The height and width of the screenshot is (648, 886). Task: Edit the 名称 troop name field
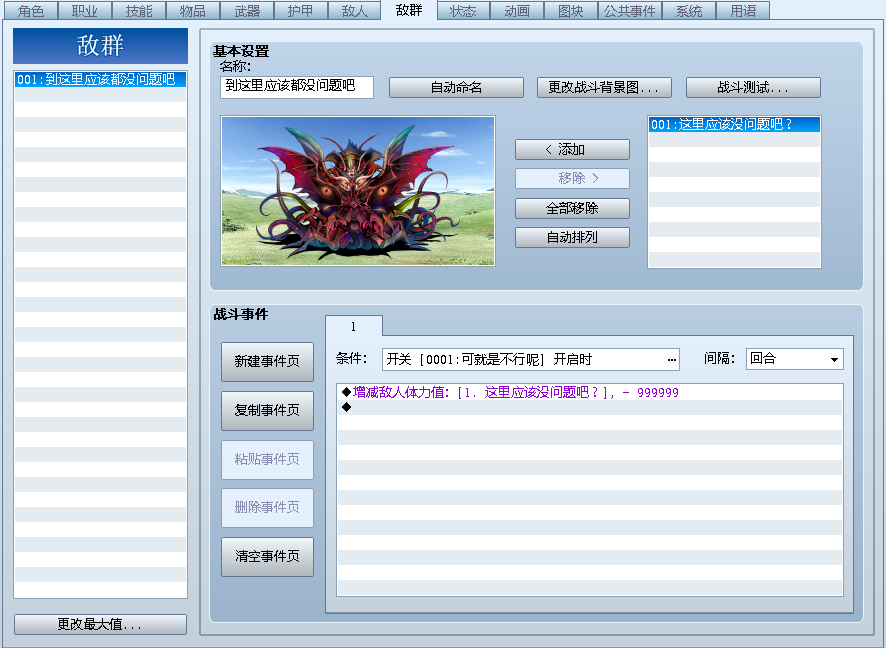(297, 87)
